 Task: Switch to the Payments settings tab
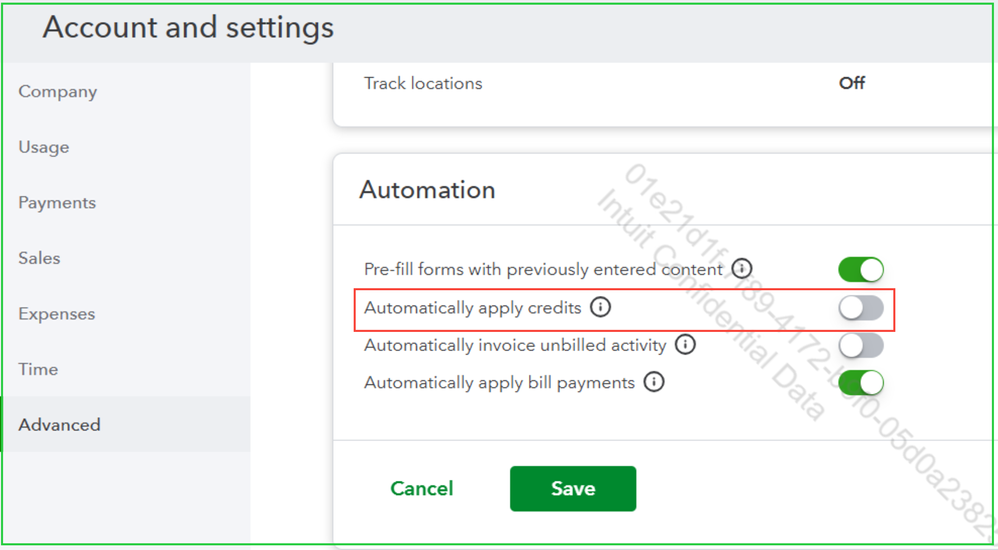tap(57, 203)
